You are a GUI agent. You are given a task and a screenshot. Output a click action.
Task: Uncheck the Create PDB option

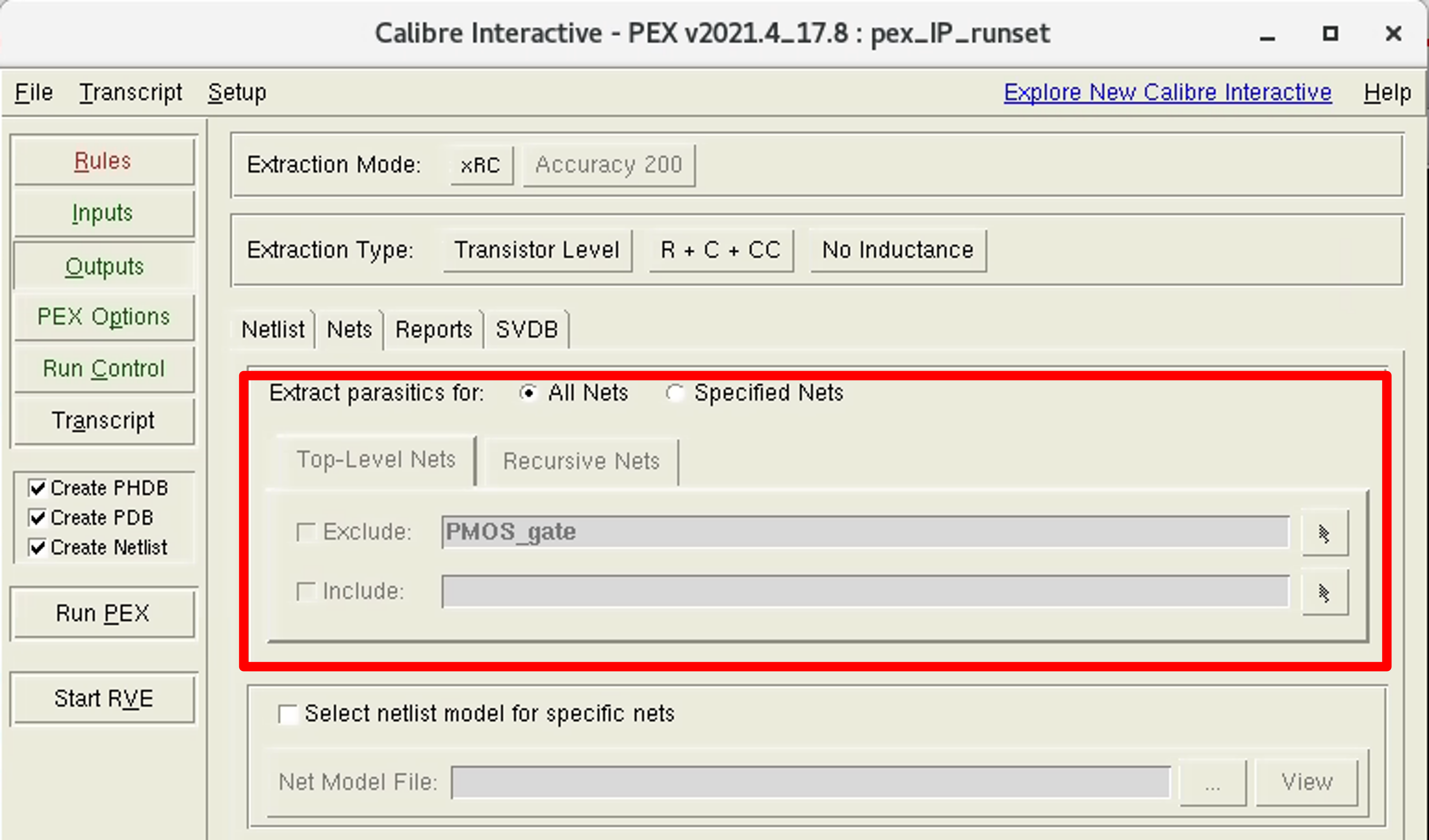tap(37, 518)
